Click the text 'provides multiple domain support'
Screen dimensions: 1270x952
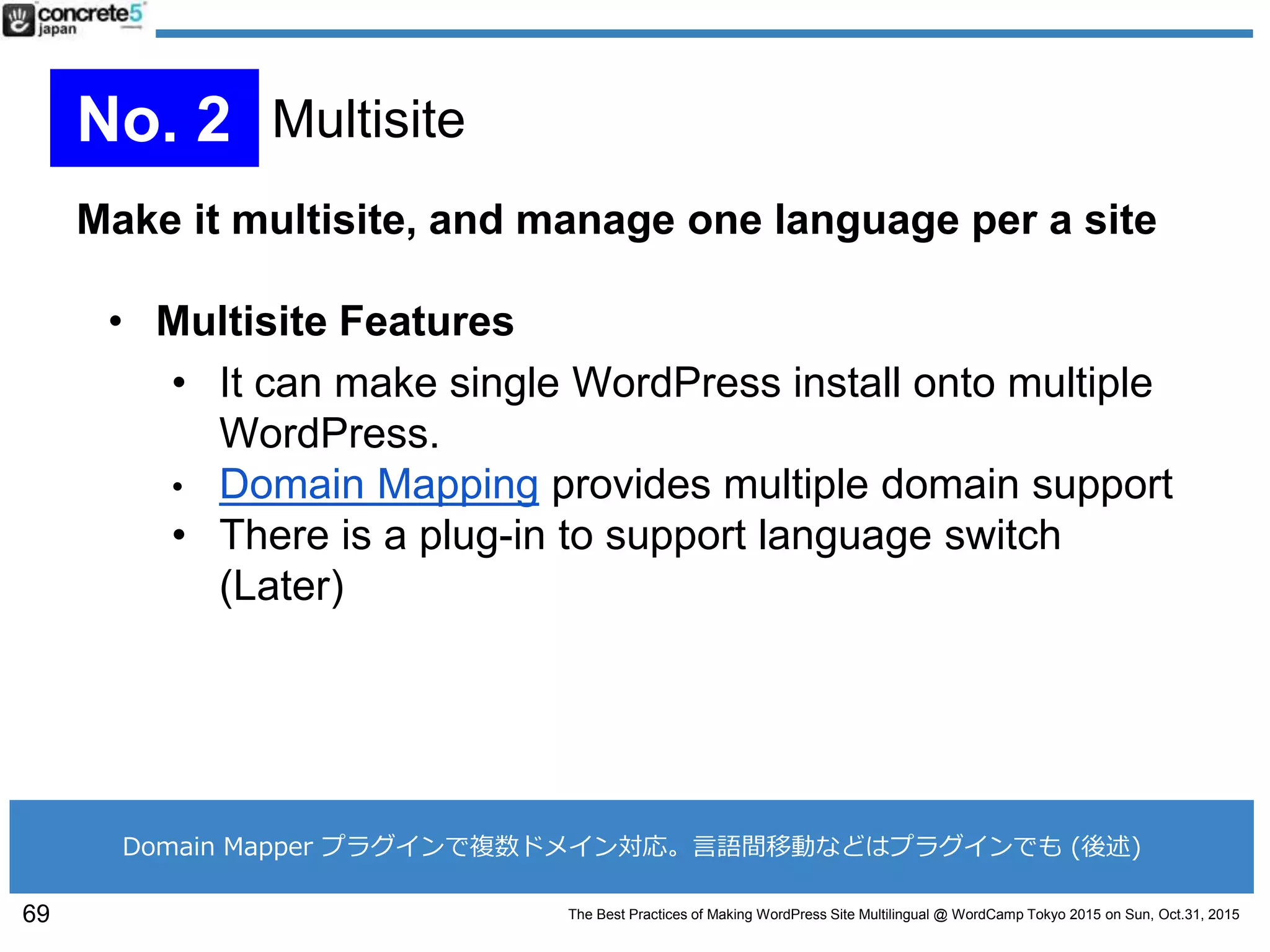[x=862, y=484]
